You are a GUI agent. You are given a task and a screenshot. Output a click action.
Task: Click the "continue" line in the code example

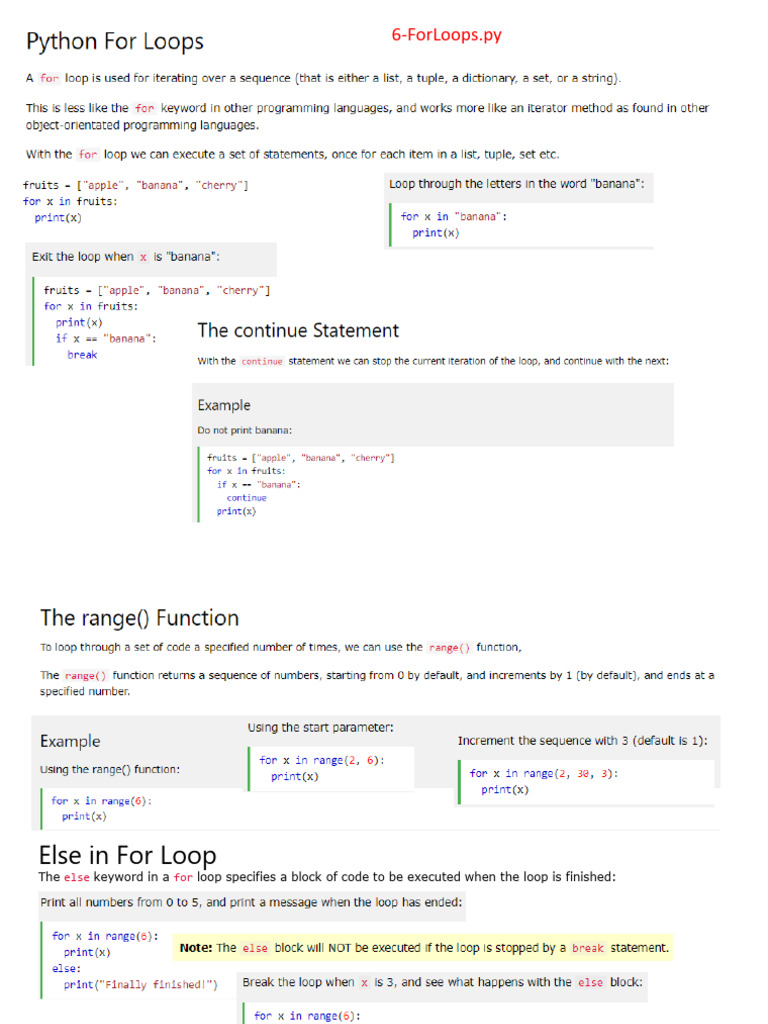tap(246, 497)
